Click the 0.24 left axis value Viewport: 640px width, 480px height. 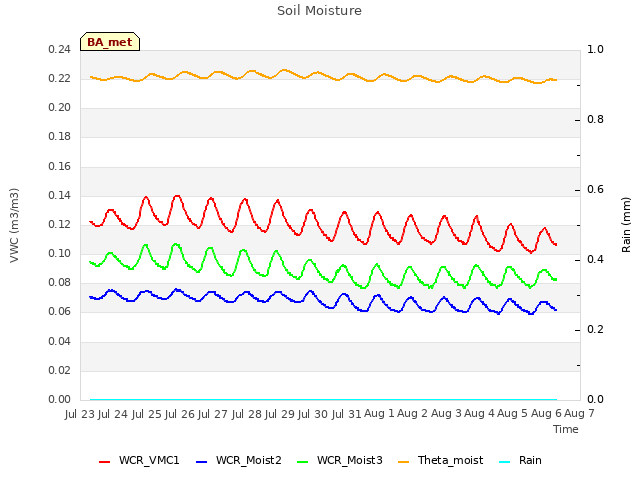tap(59, 49)
